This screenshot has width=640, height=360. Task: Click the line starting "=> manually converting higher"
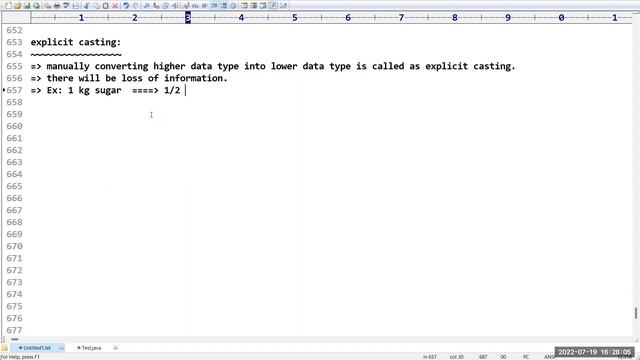273,66
